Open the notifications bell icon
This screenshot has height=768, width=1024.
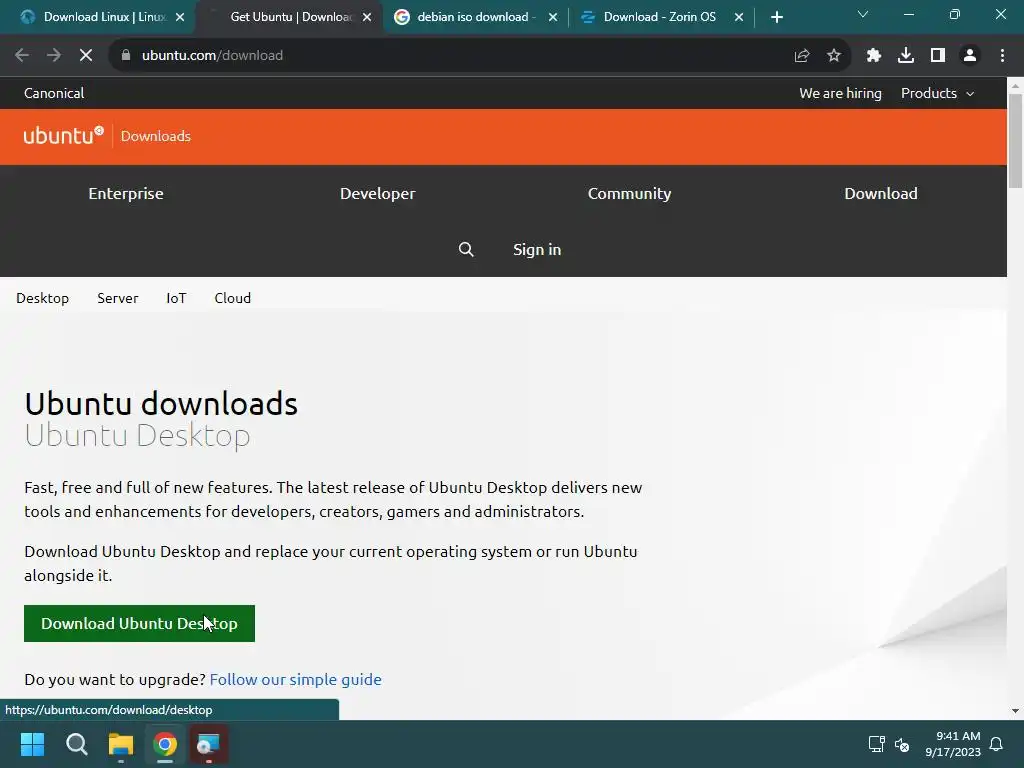997,744
